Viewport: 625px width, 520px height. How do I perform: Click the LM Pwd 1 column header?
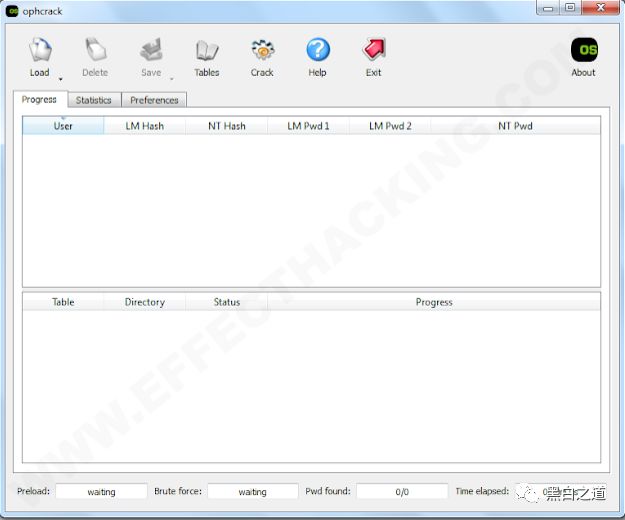[x=308, y=126]
